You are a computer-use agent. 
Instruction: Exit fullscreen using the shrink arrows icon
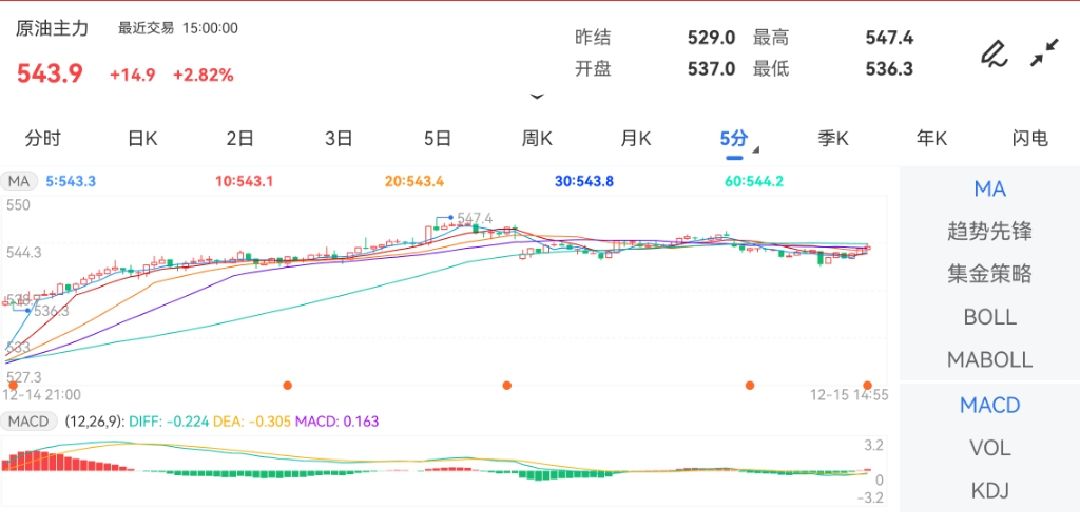[x=1045, y=53]
